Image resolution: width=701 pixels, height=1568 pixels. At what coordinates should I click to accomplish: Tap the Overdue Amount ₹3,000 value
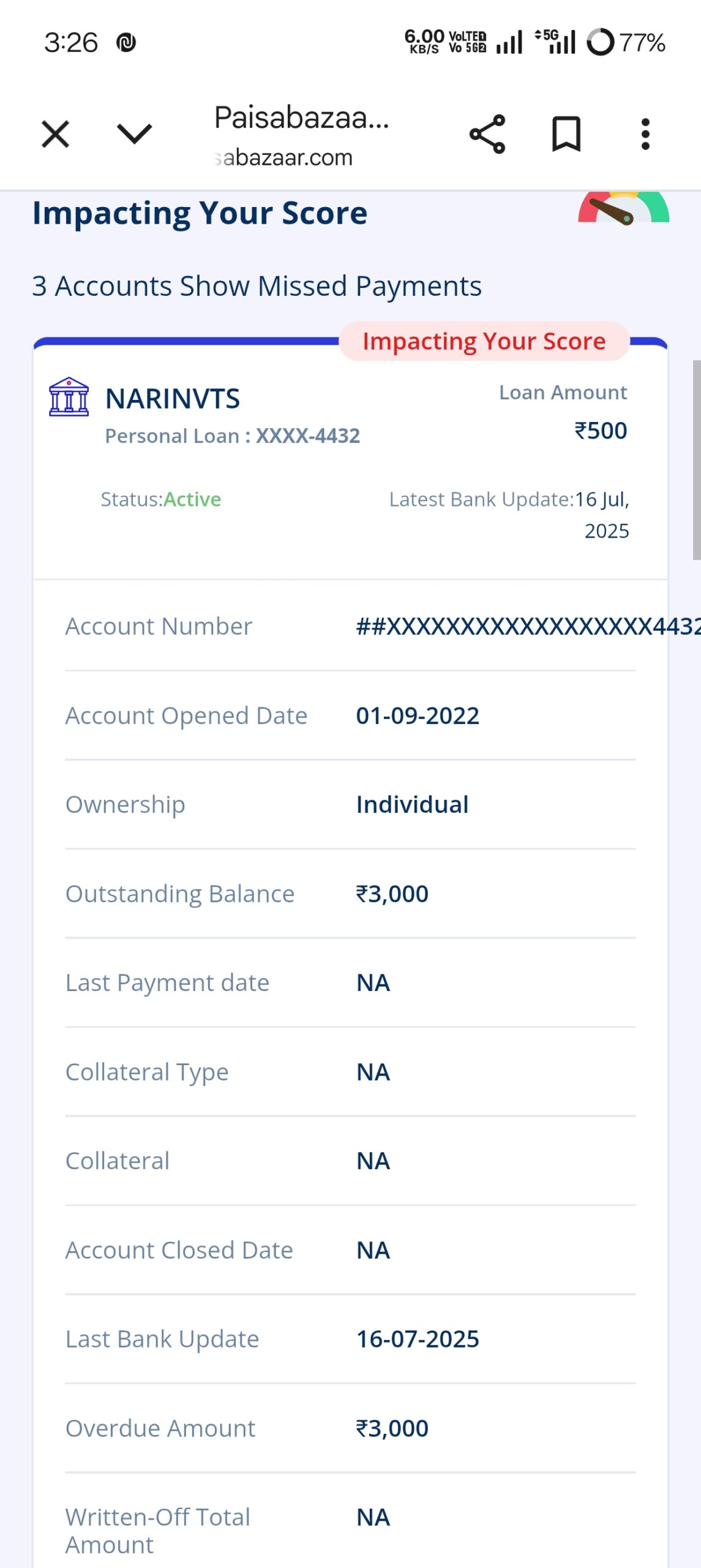pyautogui.click(x=392, y=1428)
